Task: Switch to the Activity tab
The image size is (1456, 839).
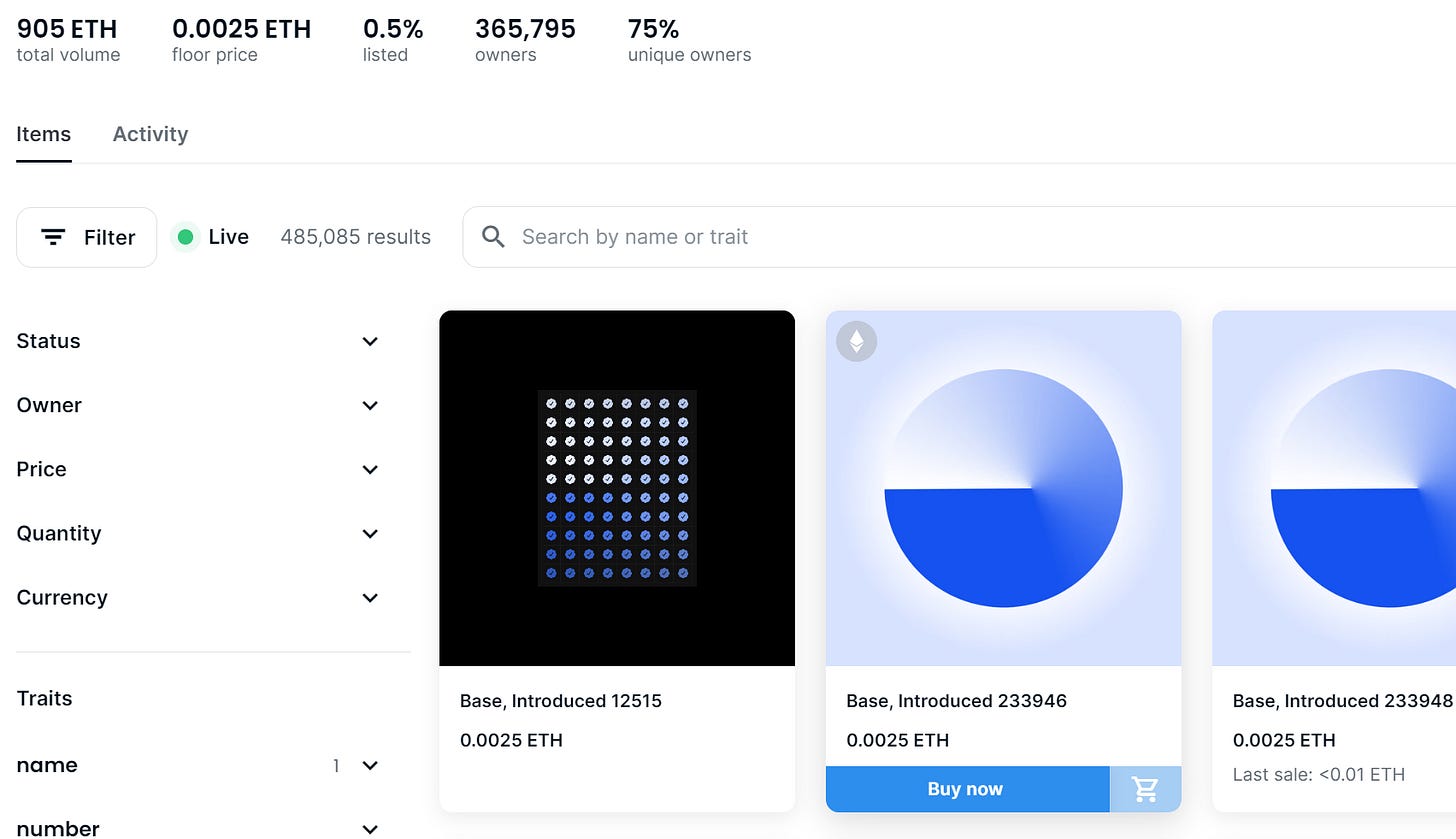Action: (x=150, y=134)
